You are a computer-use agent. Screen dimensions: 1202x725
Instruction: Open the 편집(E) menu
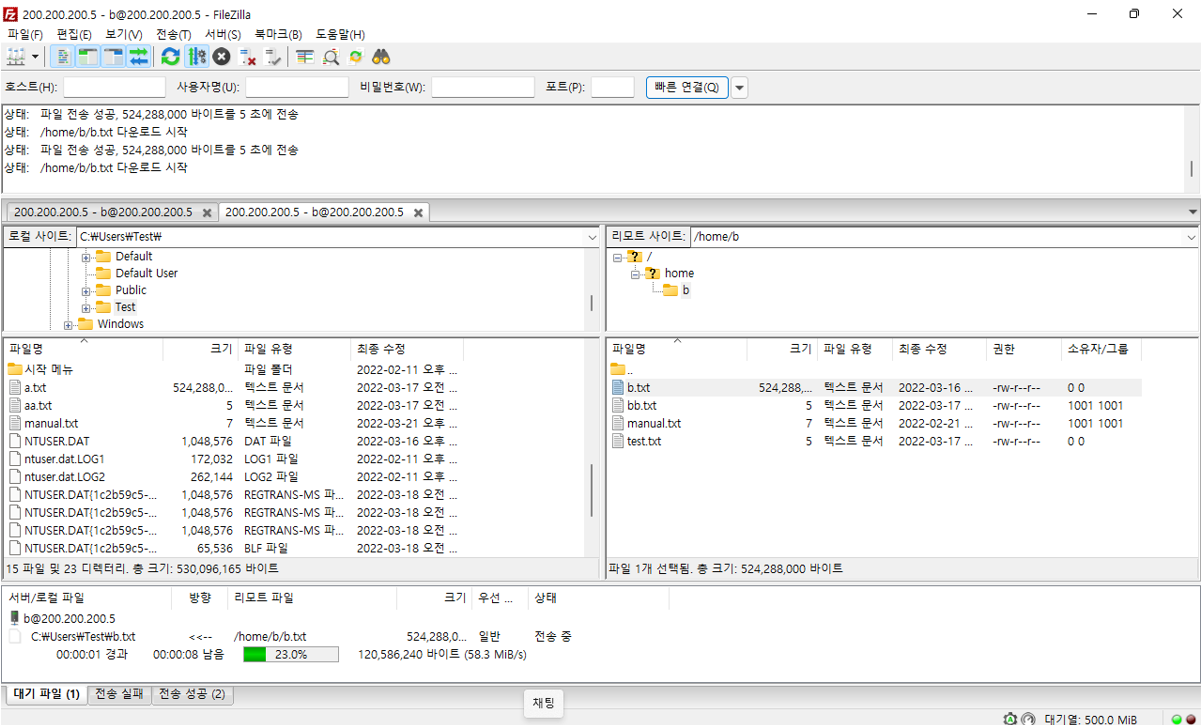coord(74,34)
